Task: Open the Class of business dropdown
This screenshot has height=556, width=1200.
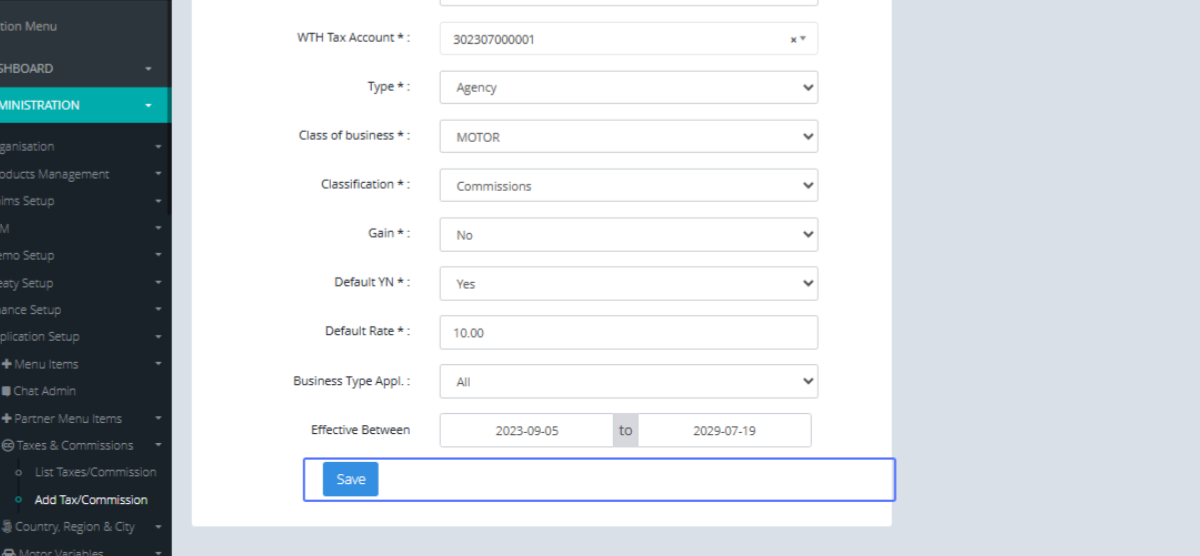Action: pos(628,136)
